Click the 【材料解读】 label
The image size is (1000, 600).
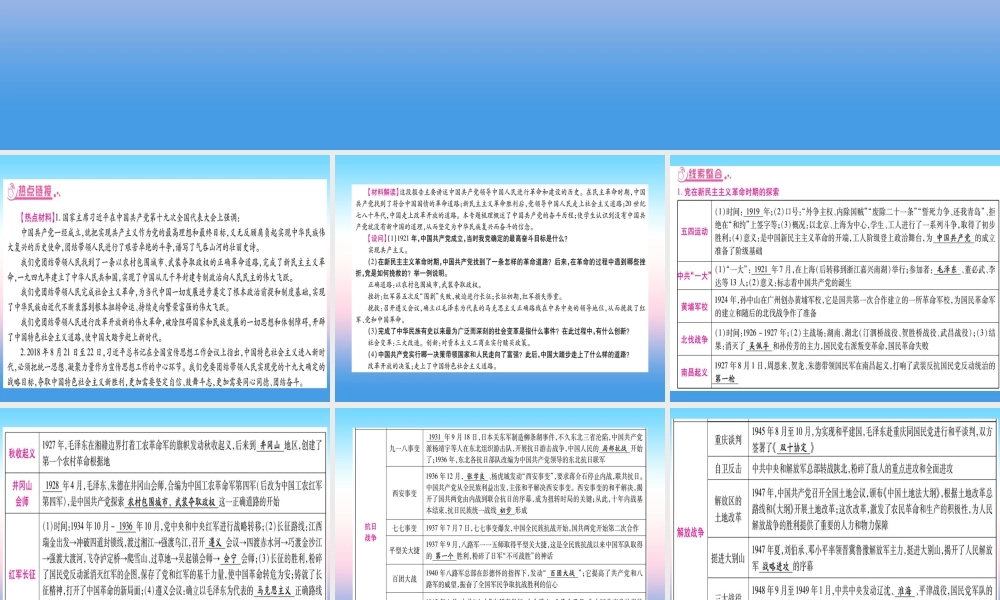coord(383,191)
